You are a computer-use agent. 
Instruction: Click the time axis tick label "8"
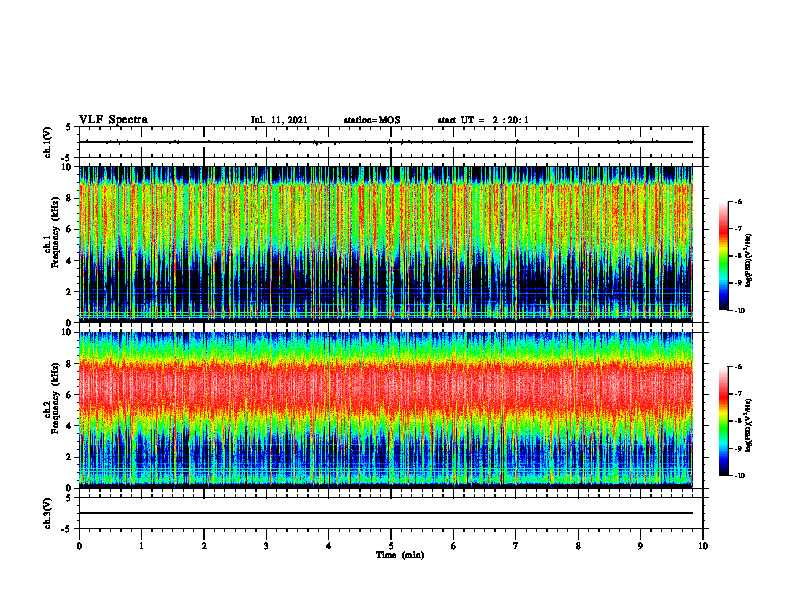pyautogui.click(x=578, y=546)
